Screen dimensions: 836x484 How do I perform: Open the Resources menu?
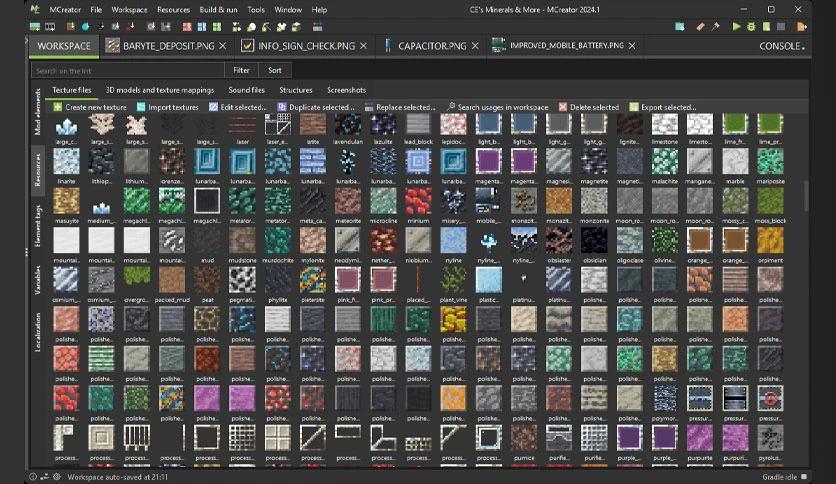click(173, 10)
